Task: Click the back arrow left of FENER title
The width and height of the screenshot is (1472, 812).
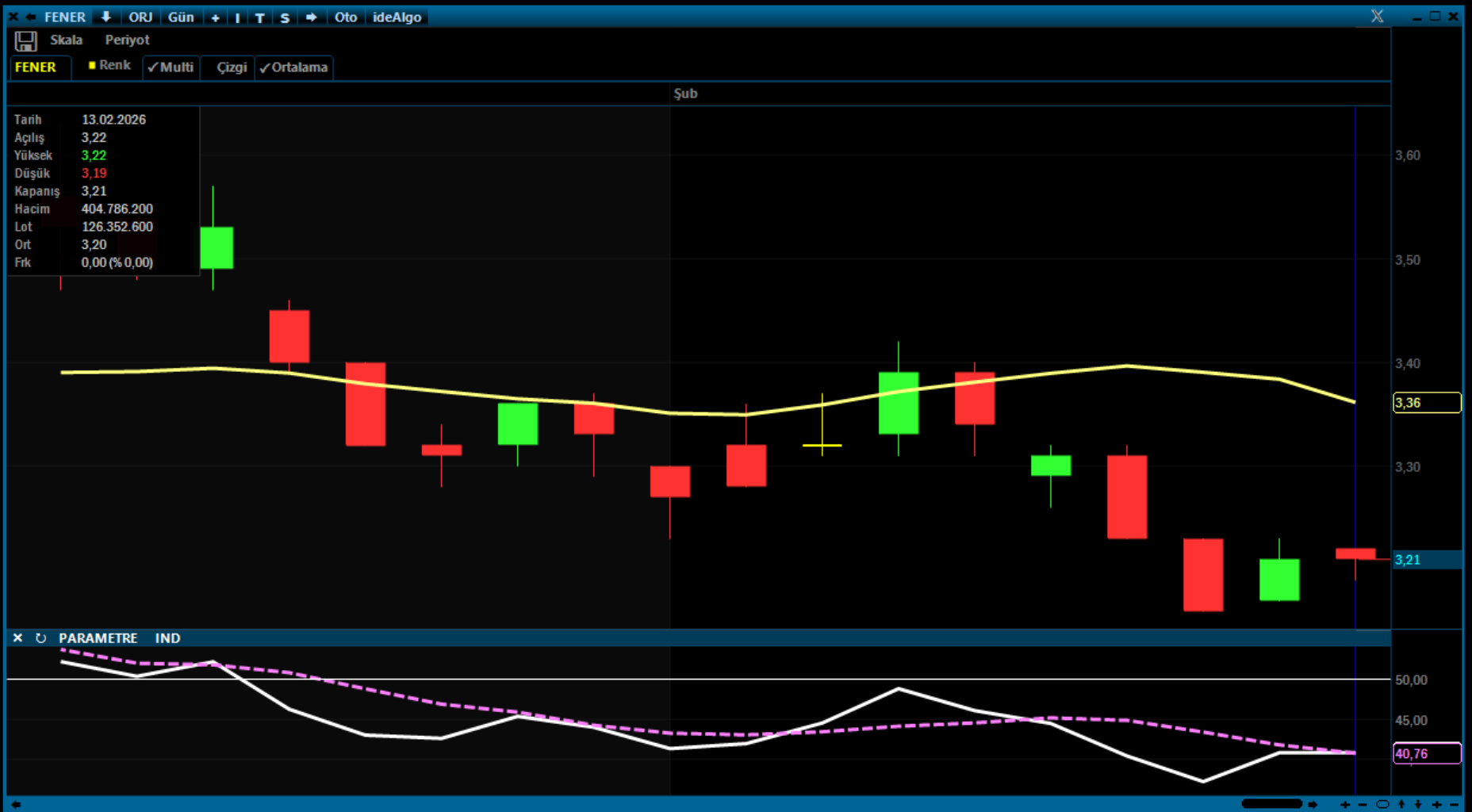Action: tap(31, 17)
